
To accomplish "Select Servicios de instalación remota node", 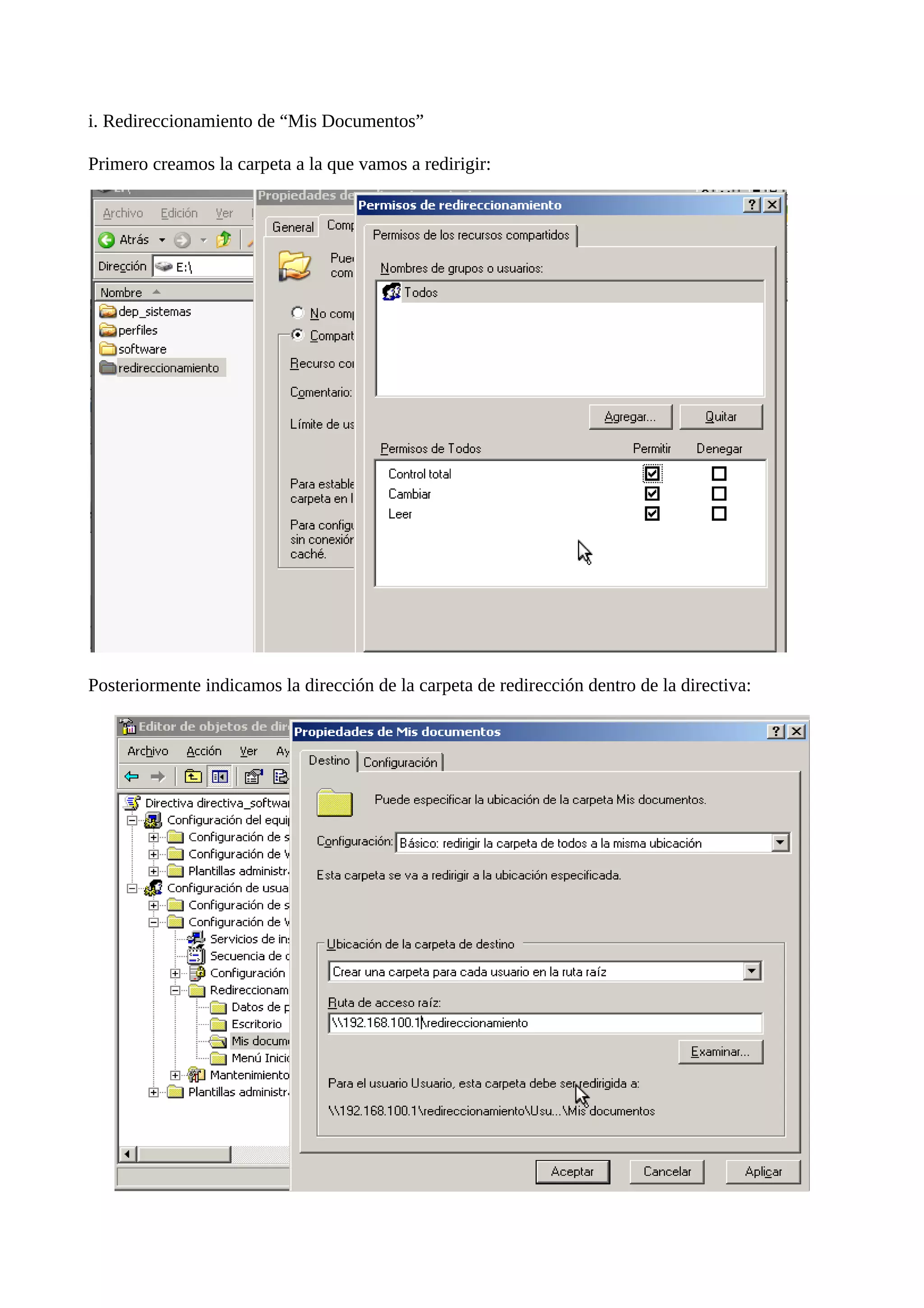I will (x=239, y=939).
